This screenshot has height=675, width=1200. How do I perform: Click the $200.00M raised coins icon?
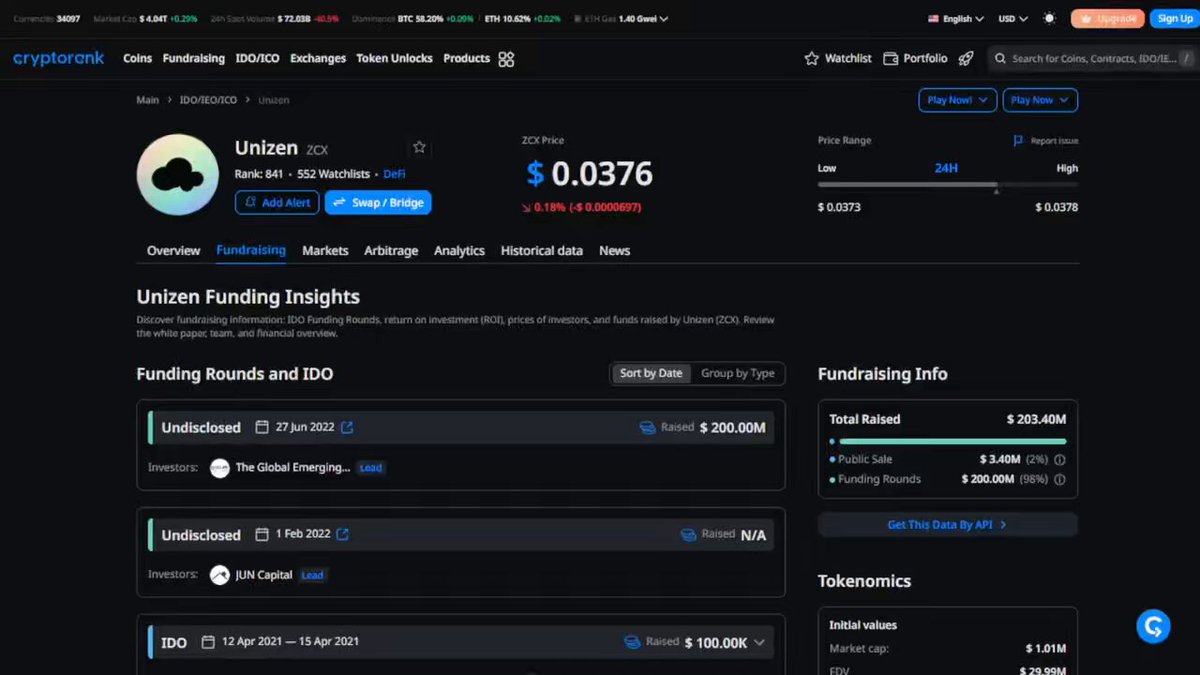[x=648, y=428]
